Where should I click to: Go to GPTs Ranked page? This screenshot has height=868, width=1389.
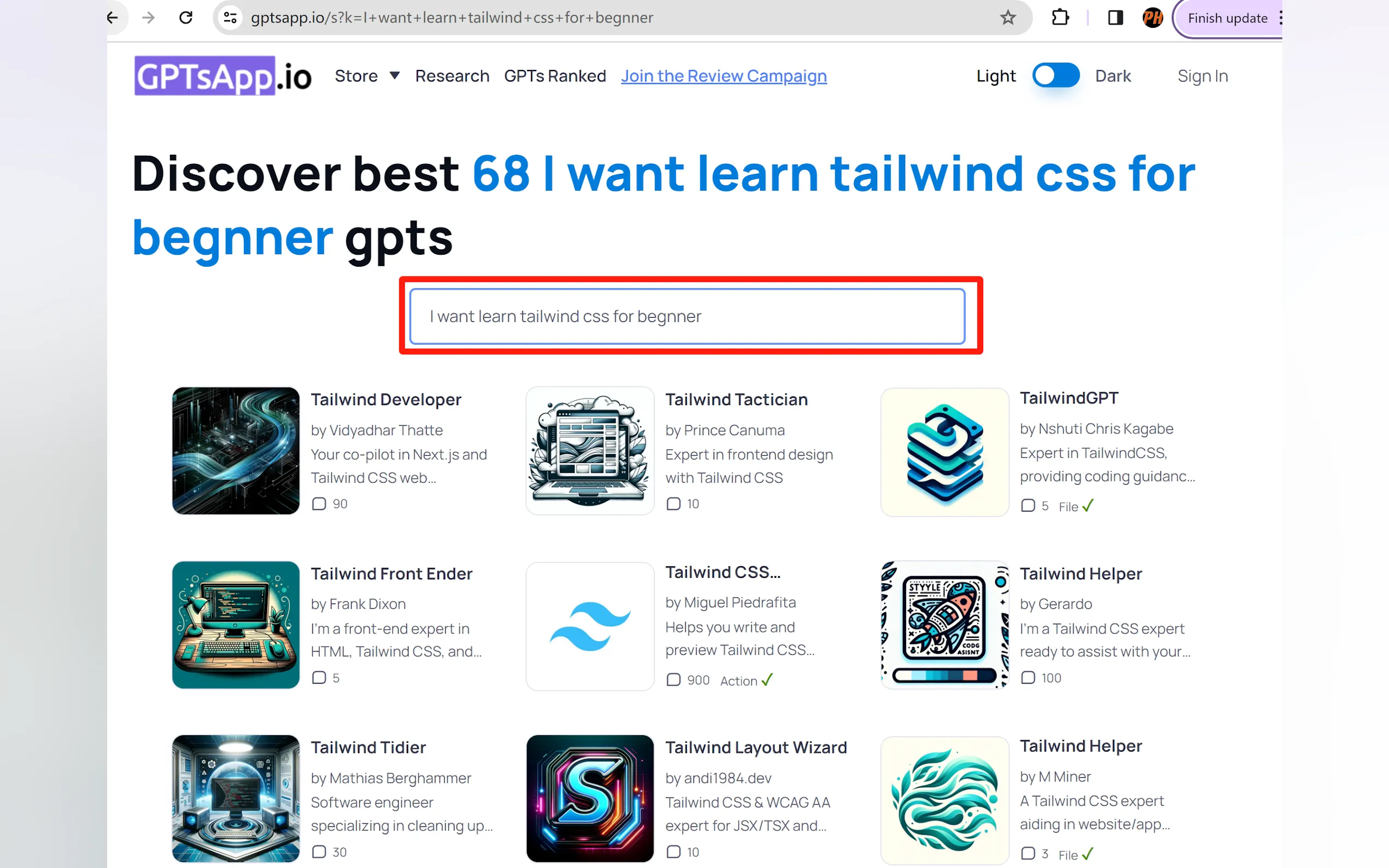(x=555, y=76)
